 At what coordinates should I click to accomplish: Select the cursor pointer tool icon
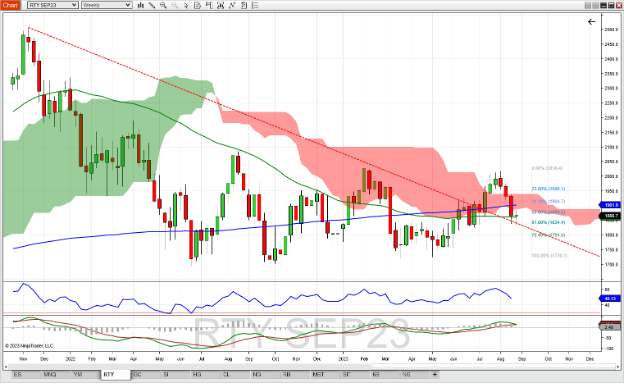[x=186, y=5]
